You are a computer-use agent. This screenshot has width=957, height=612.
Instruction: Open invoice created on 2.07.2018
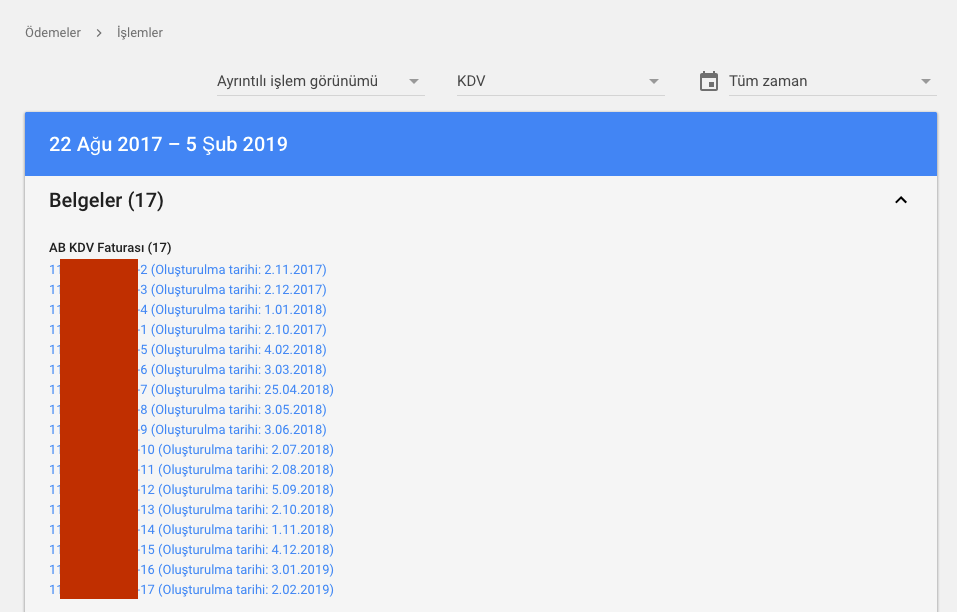tap(192, 450)
